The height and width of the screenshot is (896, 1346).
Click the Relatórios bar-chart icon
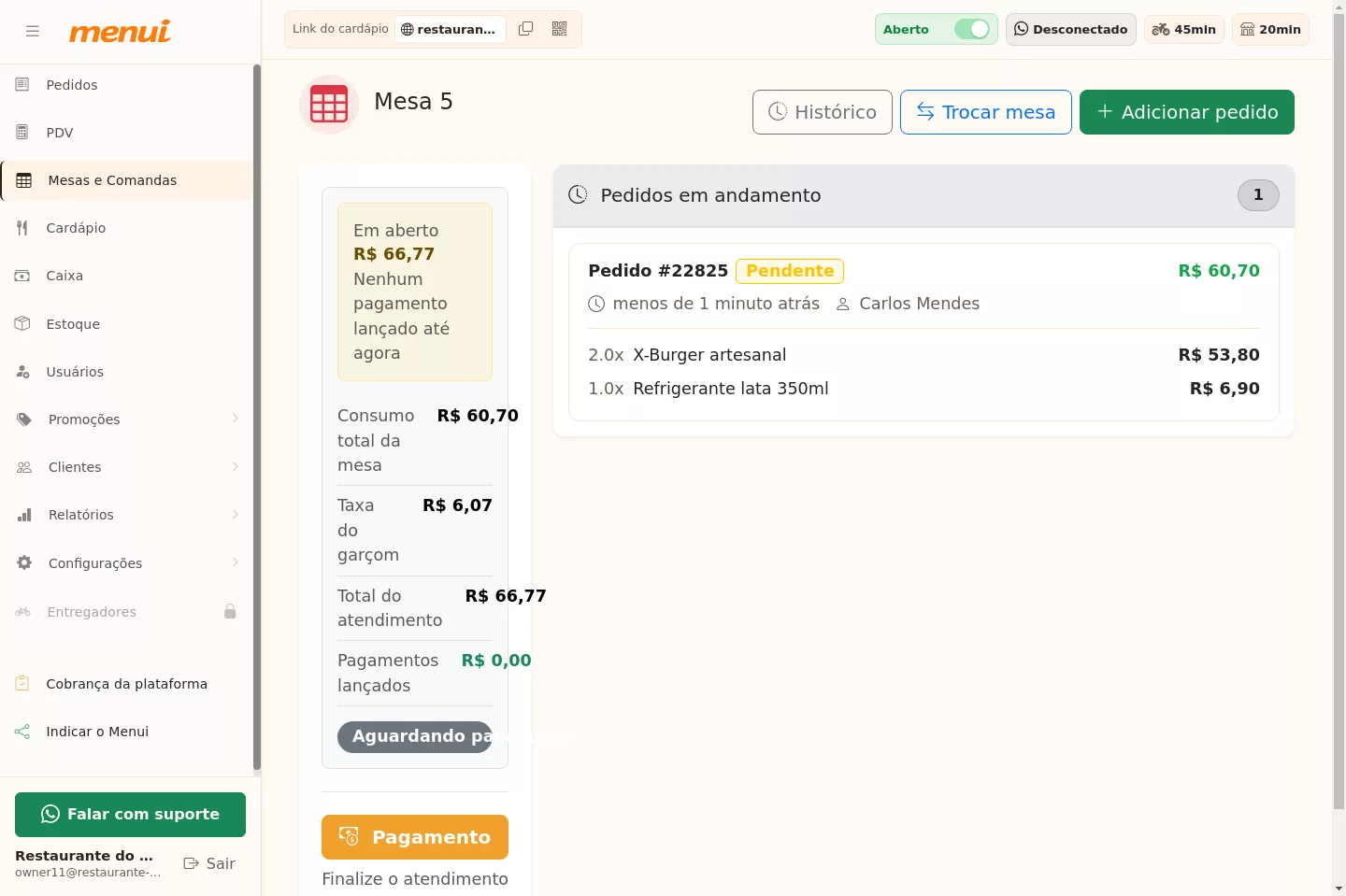point(24,515)
